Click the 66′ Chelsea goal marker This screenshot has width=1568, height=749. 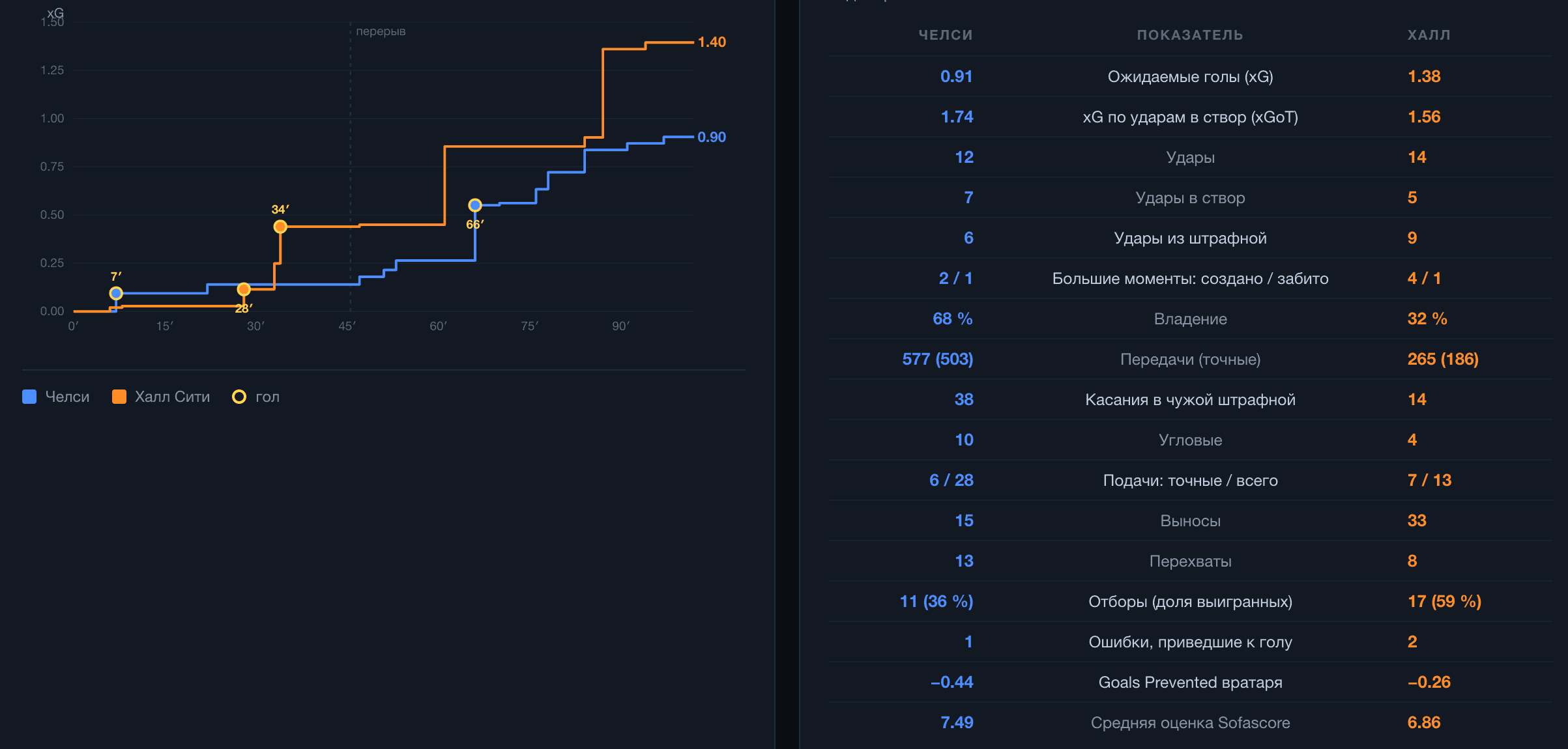point(475,205)
